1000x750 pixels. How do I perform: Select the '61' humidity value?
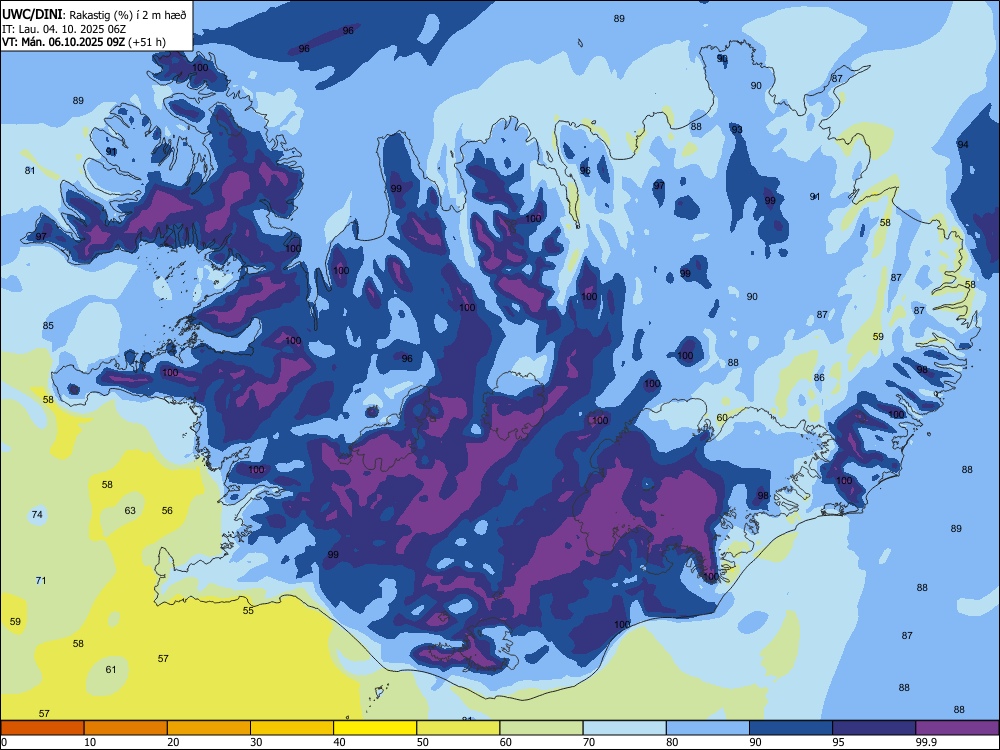click(x=111, y=669)
